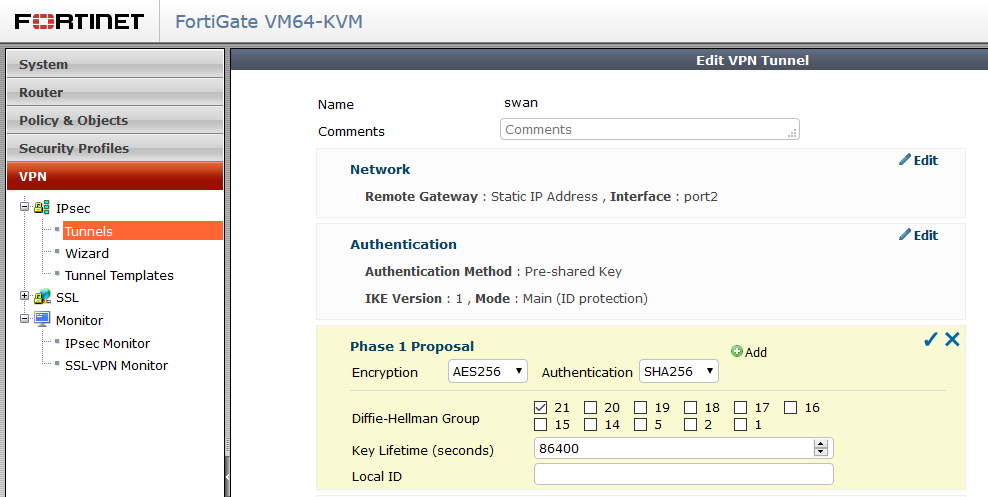Click the pencil Edit icon for Authentication
Viewport: 988px width, 497px height.
point(905,235)
